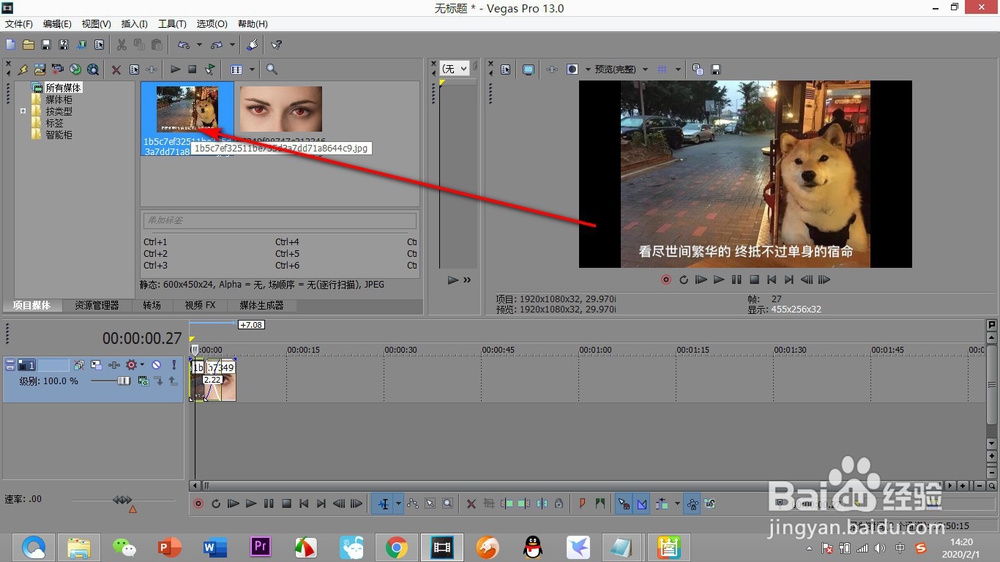This screenshot has width=1000, height=562.
Task: Click the Preview on External Monitor icon
Action: click(x=528, y=69)
